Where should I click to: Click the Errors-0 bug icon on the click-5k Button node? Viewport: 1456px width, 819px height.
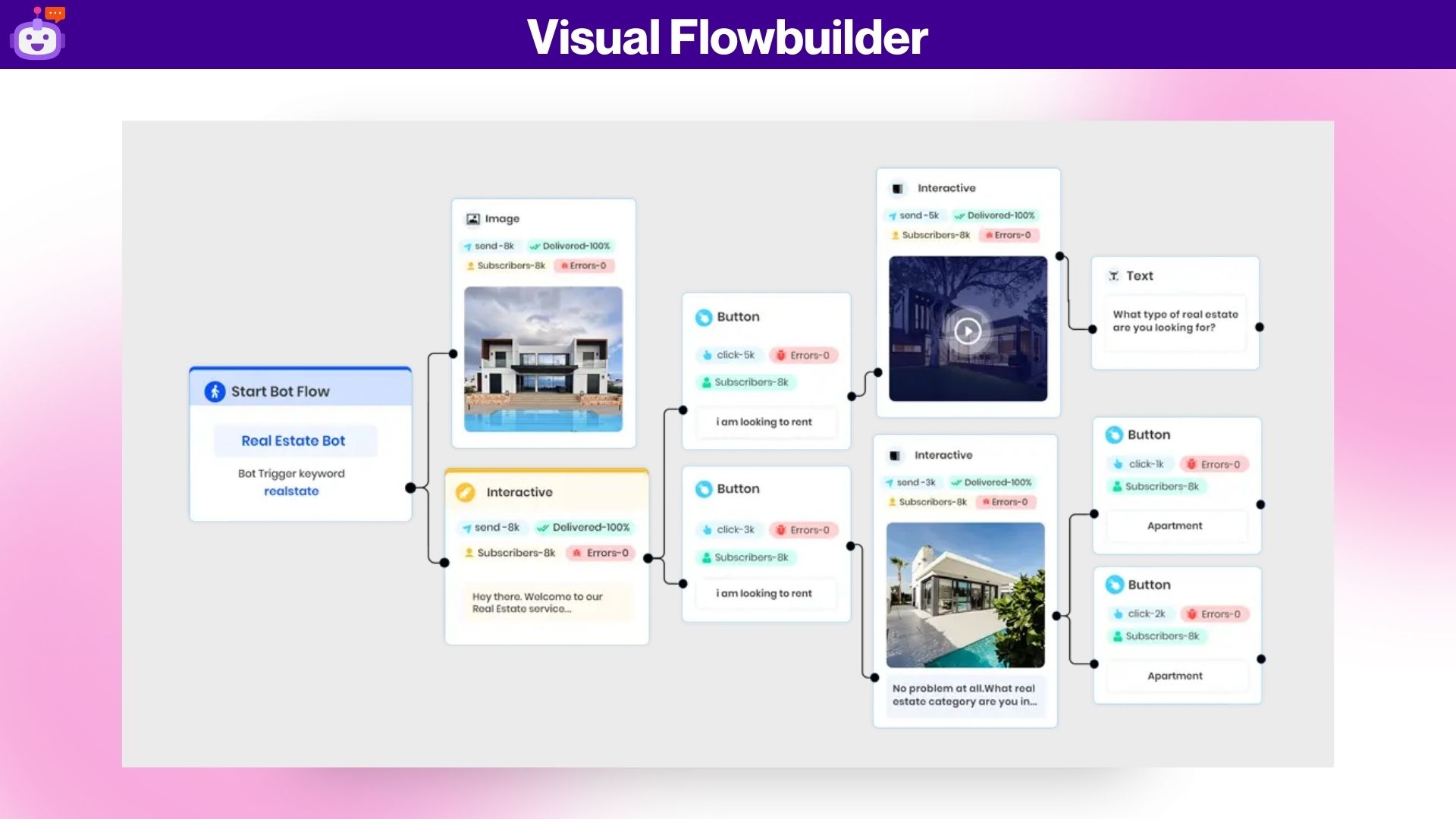point(780,354)
